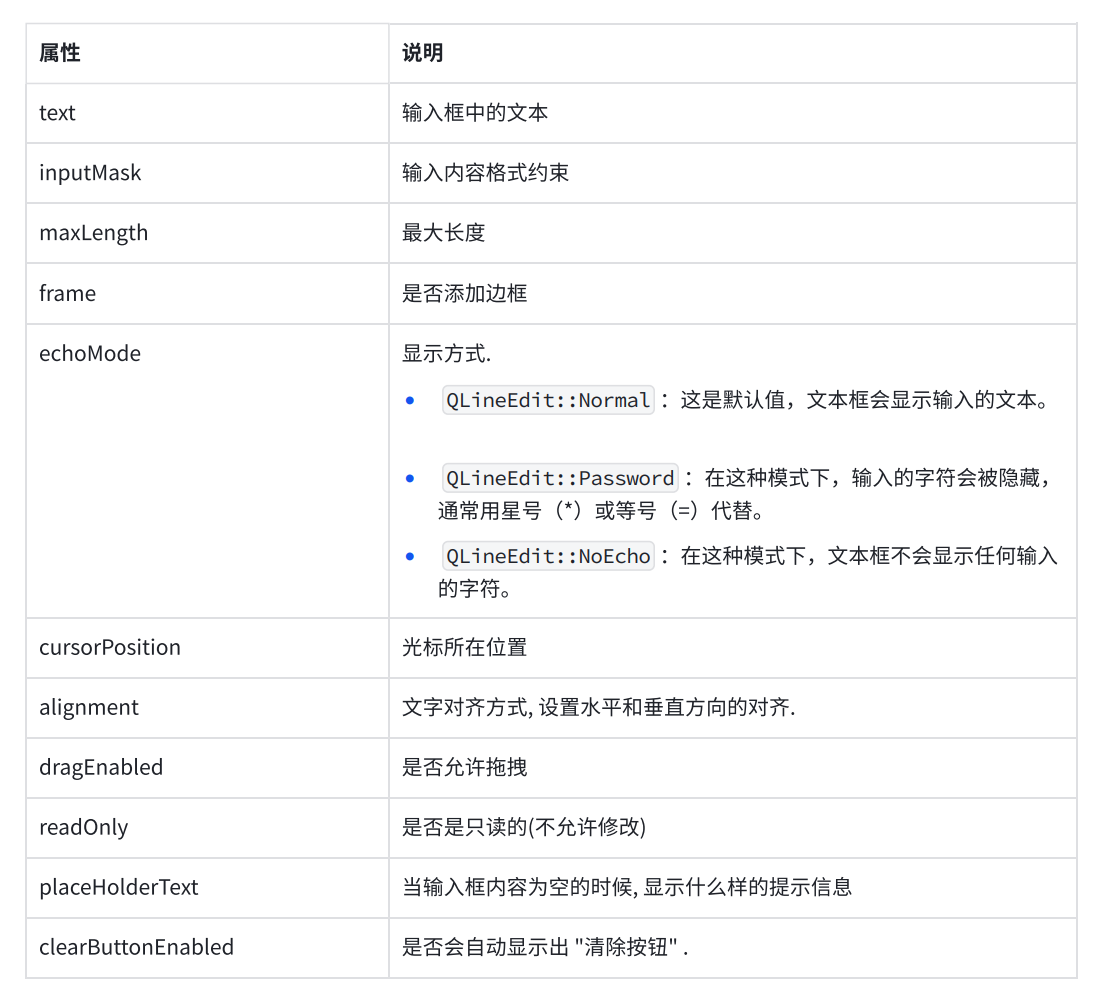
Task: Click the code label QLineEdit::Password
Action: 560,478
